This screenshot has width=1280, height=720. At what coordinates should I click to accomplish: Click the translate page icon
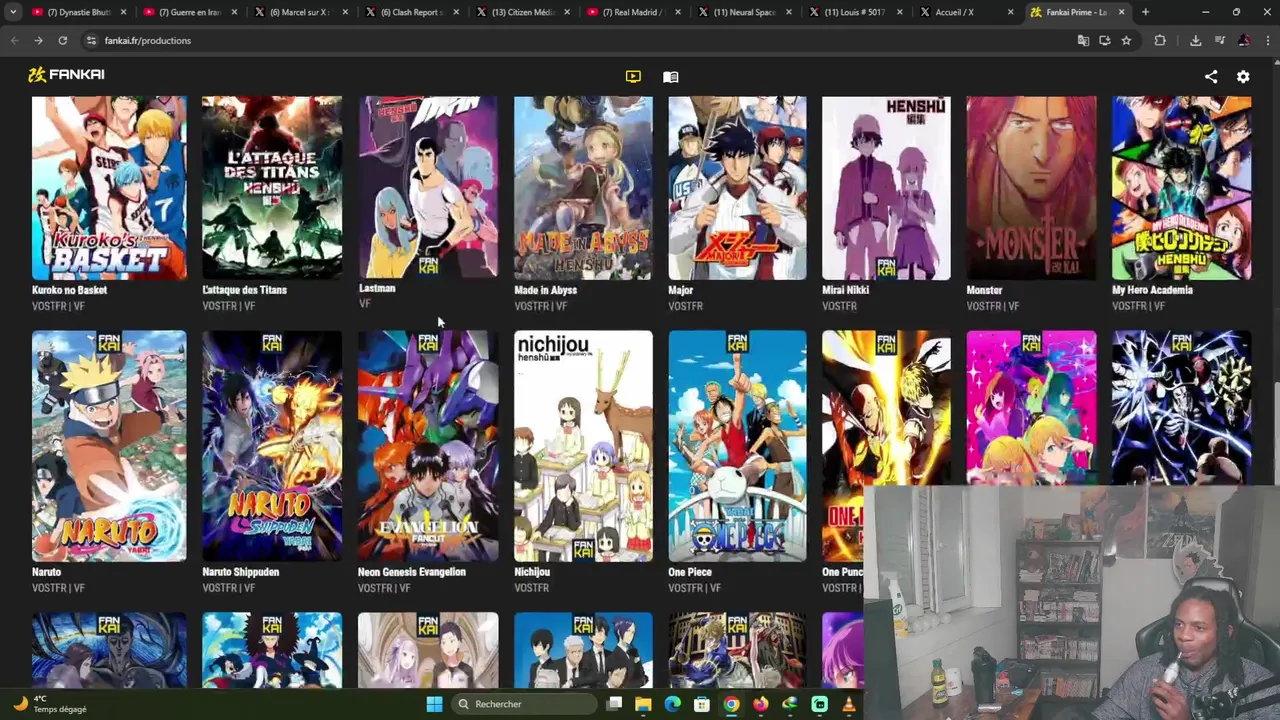pos(1083,40)
